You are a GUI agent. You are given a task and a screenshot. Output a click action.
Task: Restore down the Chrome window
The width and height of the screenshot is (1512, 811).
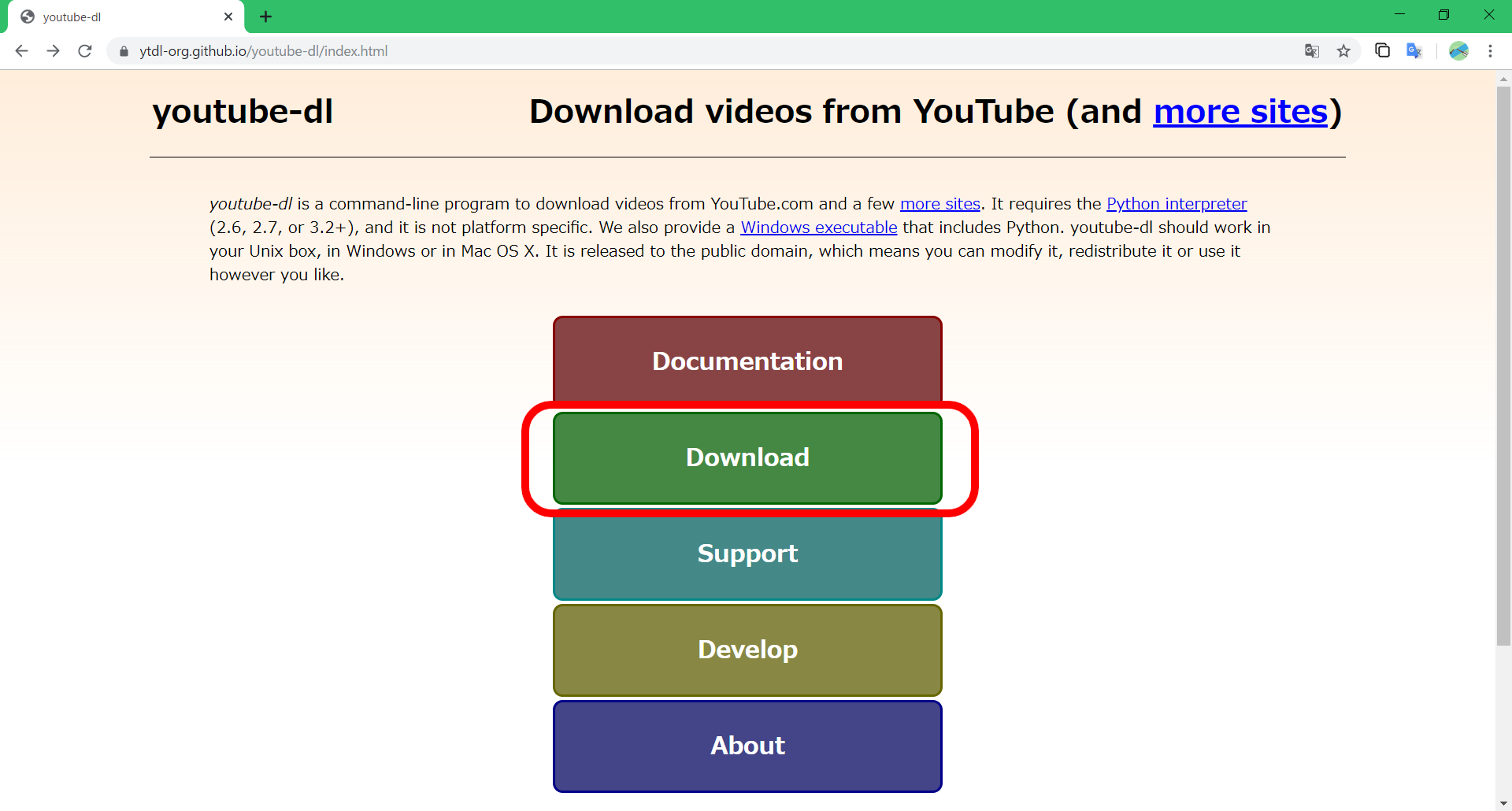point(1443,14)
